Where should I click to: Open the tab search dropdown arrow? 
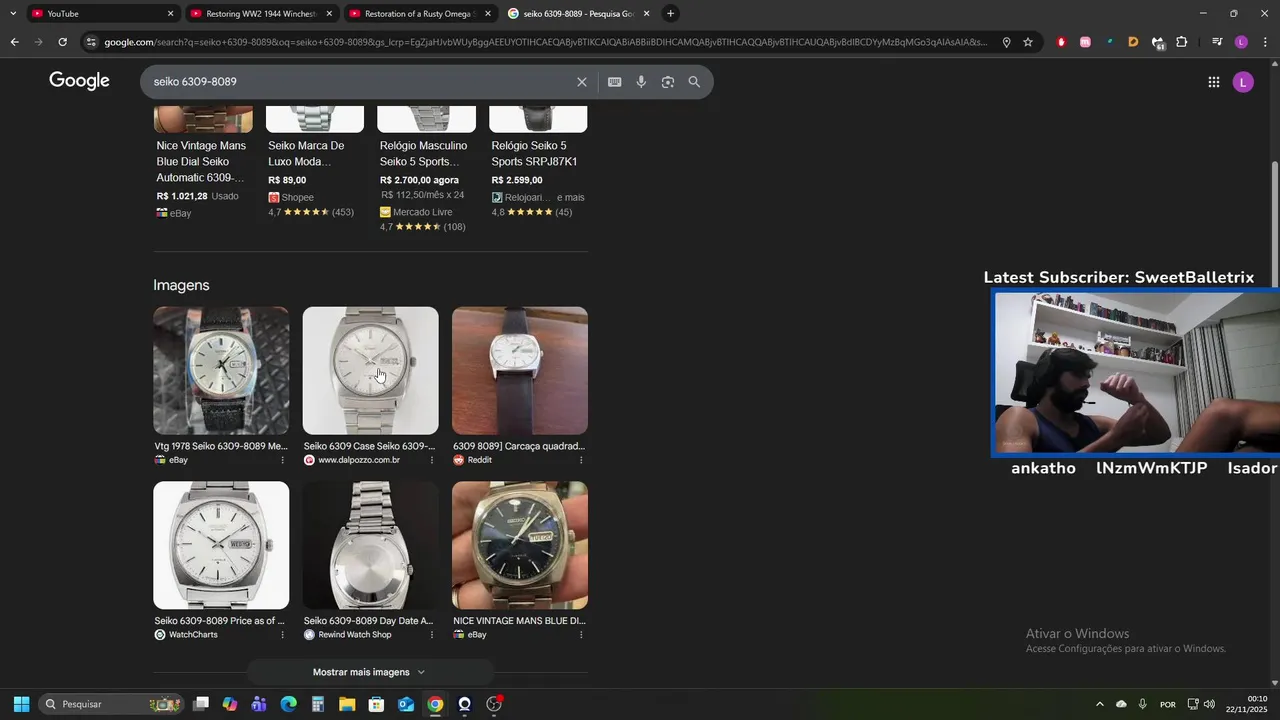(13, 13)
